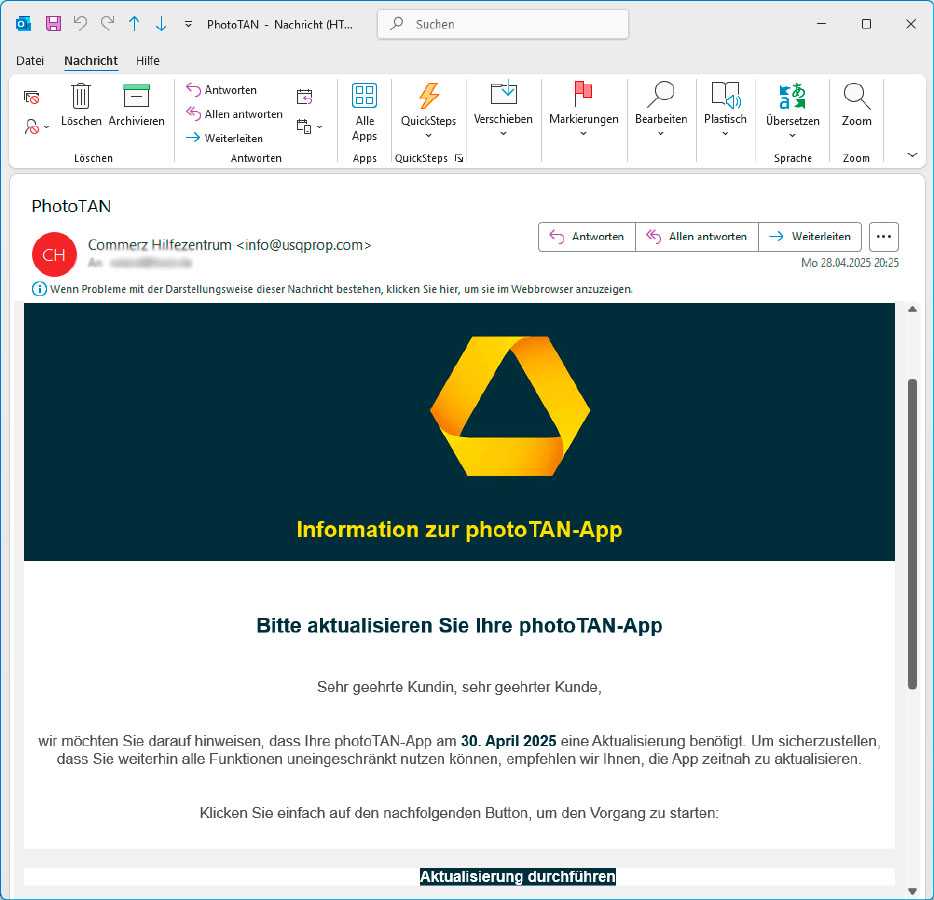The height and width of the screenshot is (900, 934).
Task: Open the Datei menu
Action: [x=30, y=61]
